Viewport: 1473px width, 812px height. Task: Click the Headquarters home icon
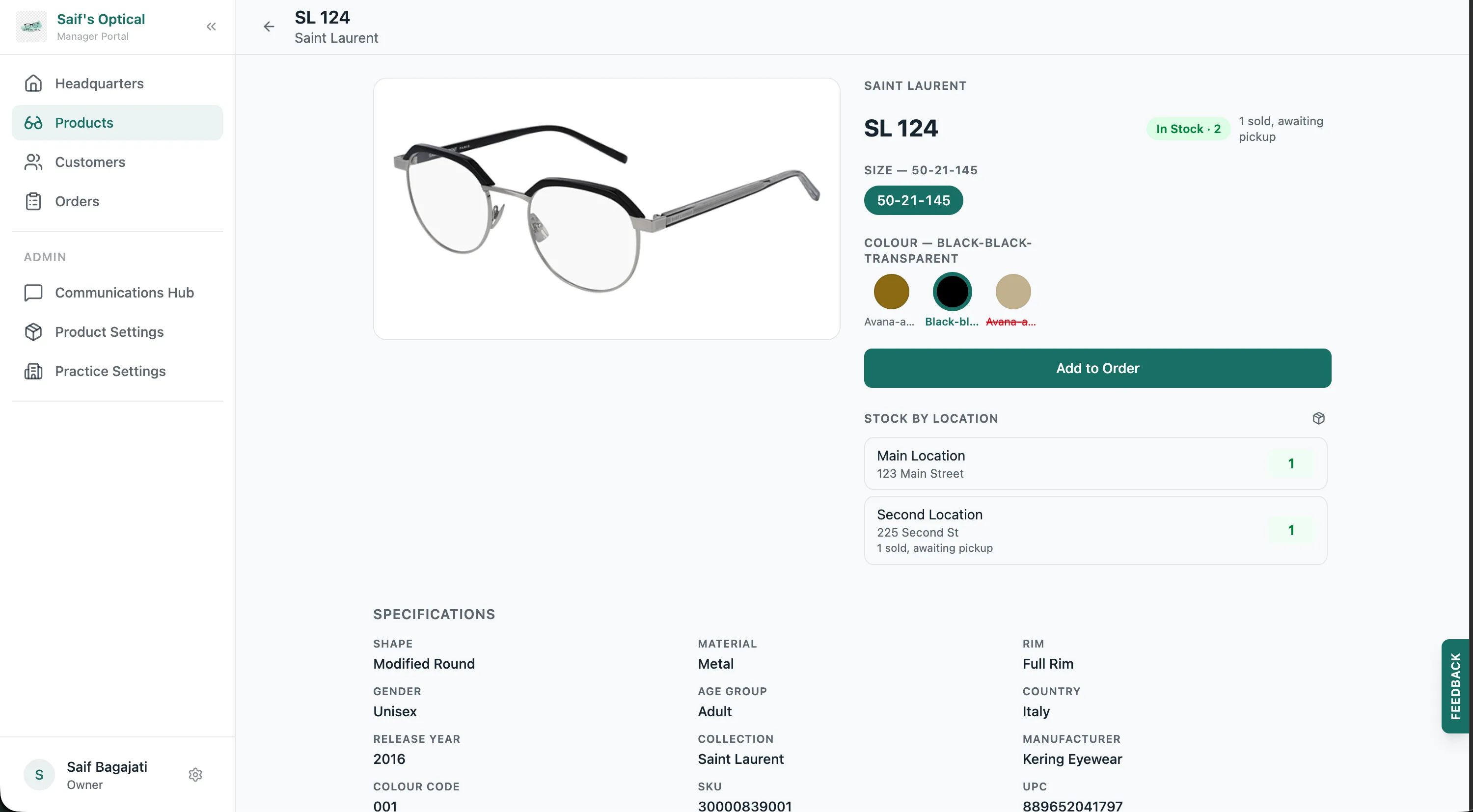(x=33, y=83)
